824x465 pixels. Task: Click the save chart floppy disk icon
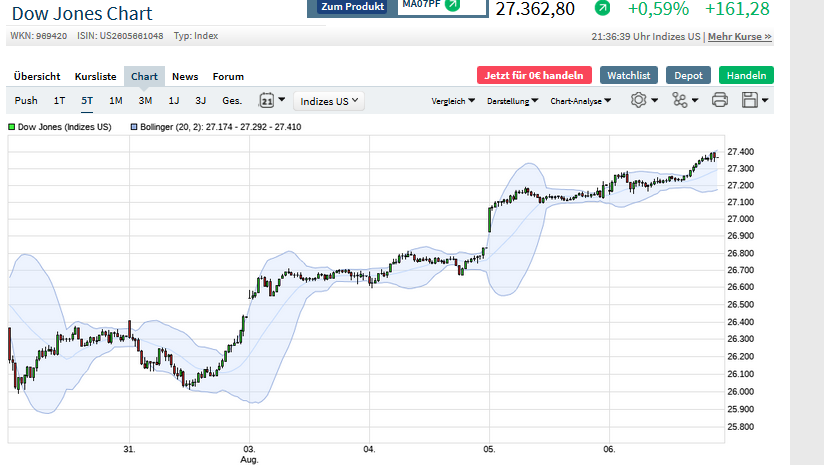(750, 100)
